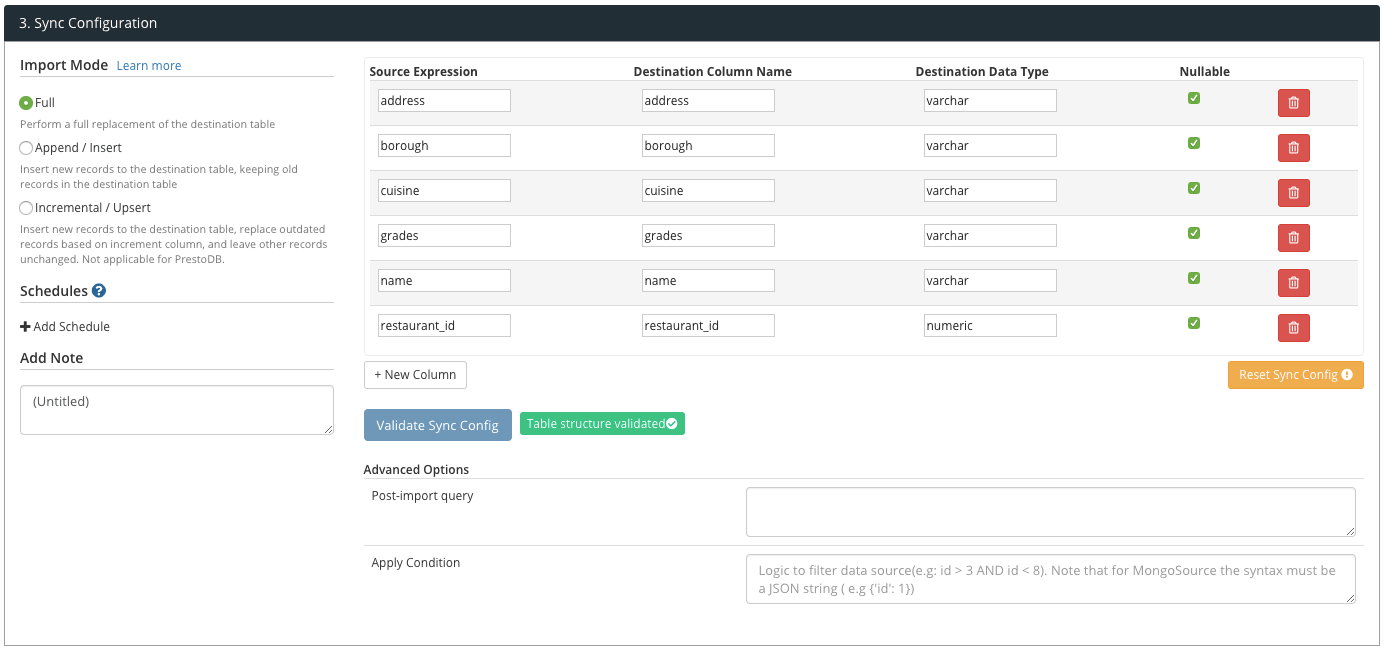Viewport: 1384px width, 650px height.
Task: Open the Learn more link
Action: click(x=148, y=65)
